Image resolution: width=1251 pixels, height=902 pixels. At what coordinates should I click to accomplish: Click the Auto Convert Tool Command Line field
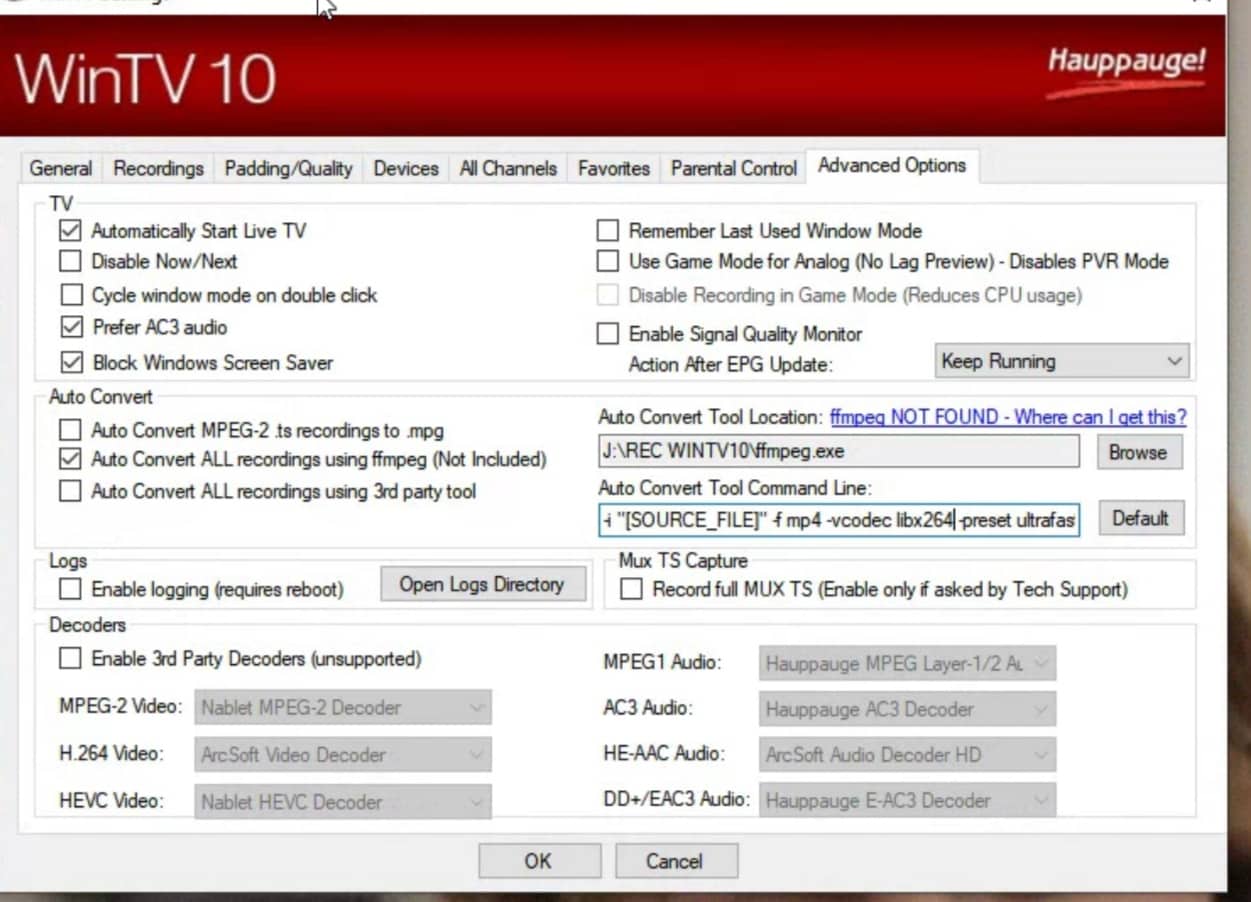coord(839,520)
